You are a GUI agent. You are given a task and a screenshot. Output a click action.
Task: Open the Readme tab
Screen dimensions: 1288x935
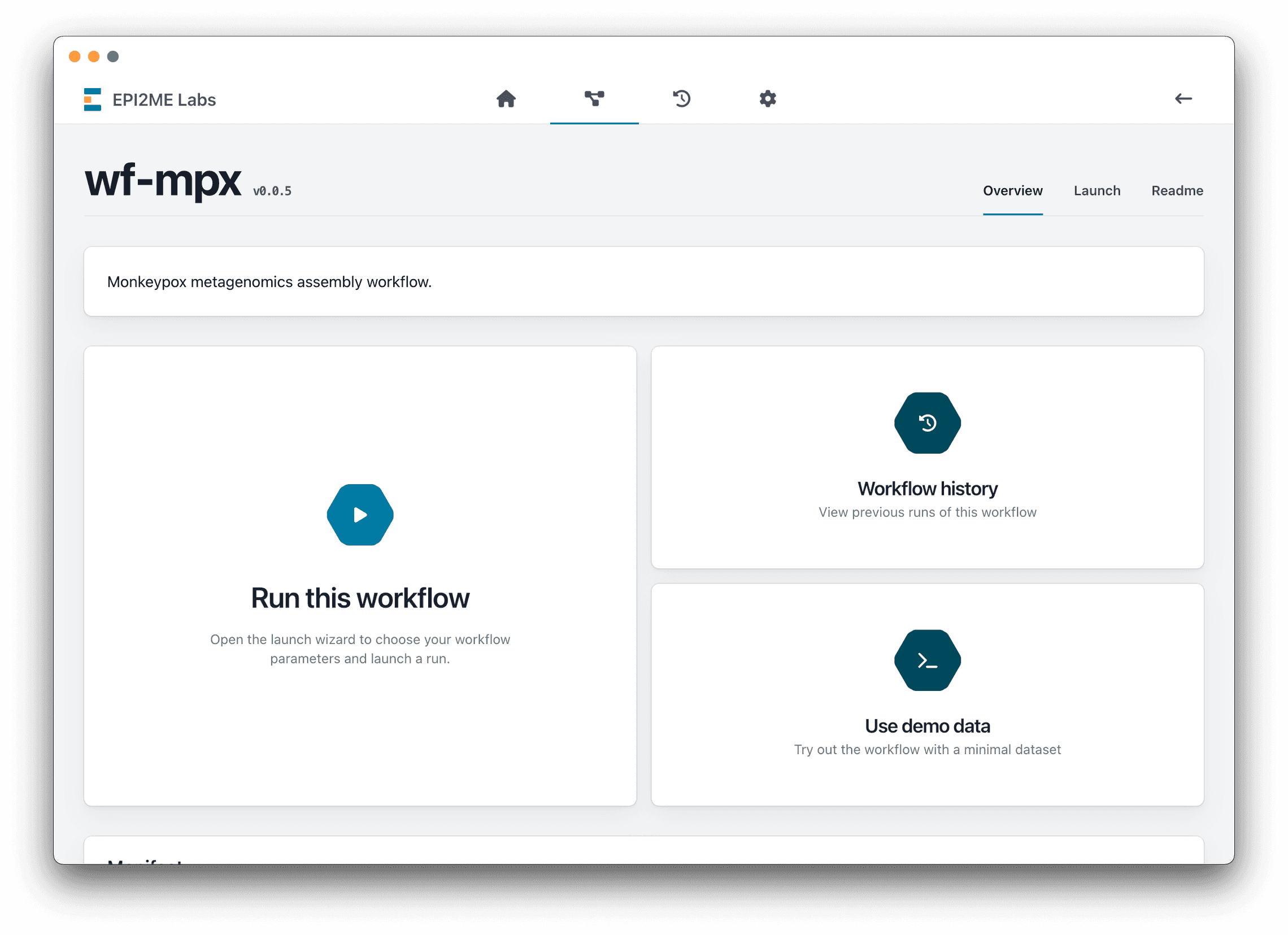(1177, 190)
